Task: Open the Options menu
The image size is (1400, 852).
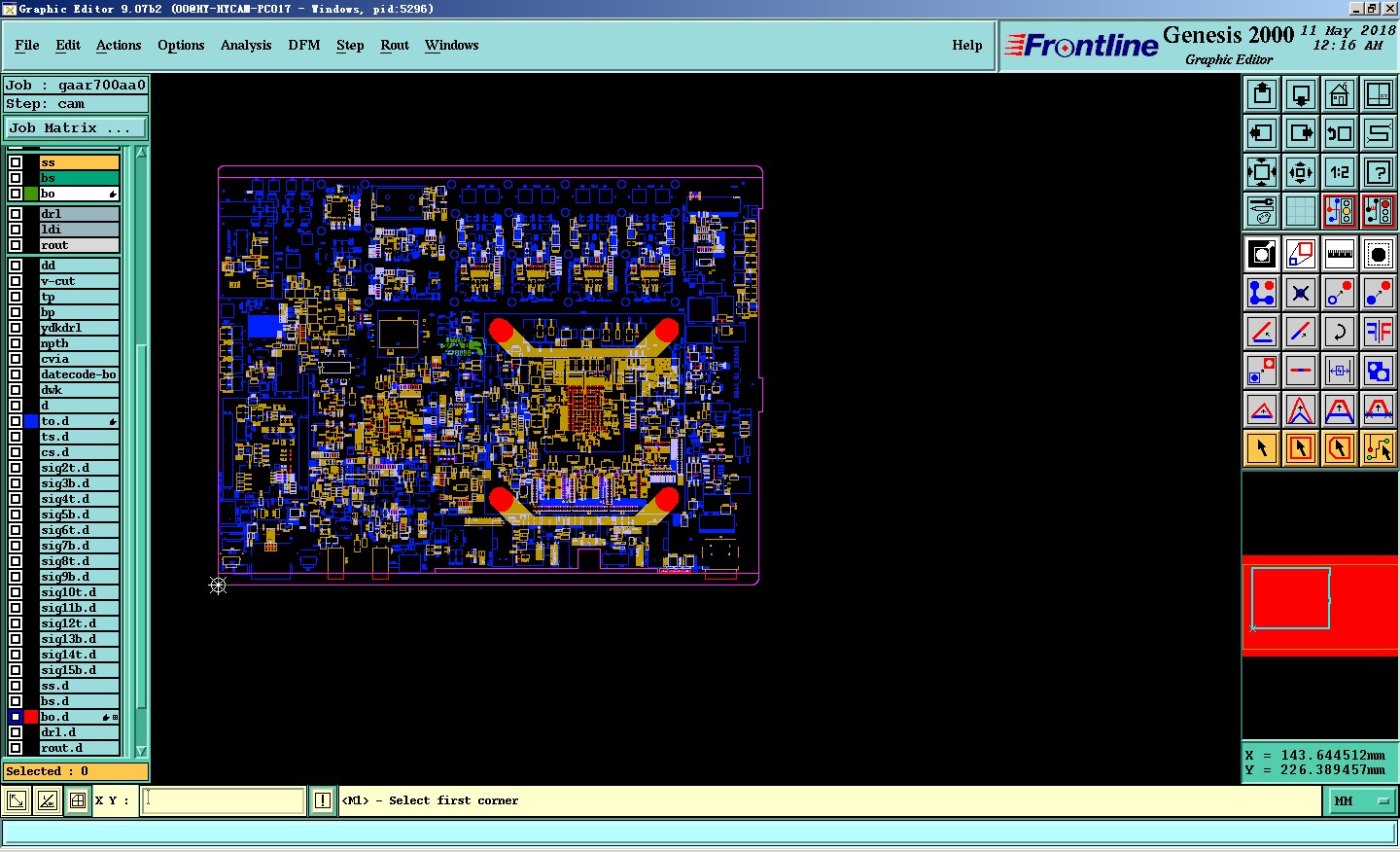Action: pos(181,45)
